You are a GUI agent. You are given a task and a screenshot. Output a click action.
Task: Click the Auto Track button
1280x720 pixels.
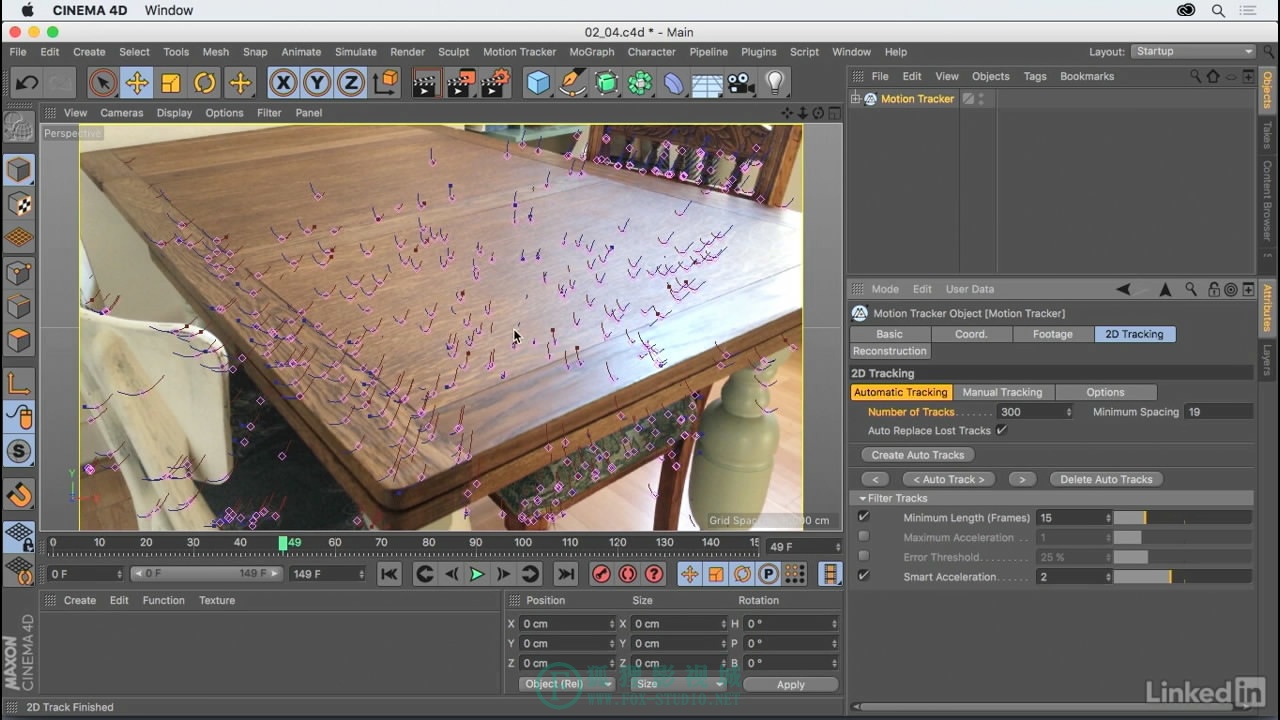(948, 479)
